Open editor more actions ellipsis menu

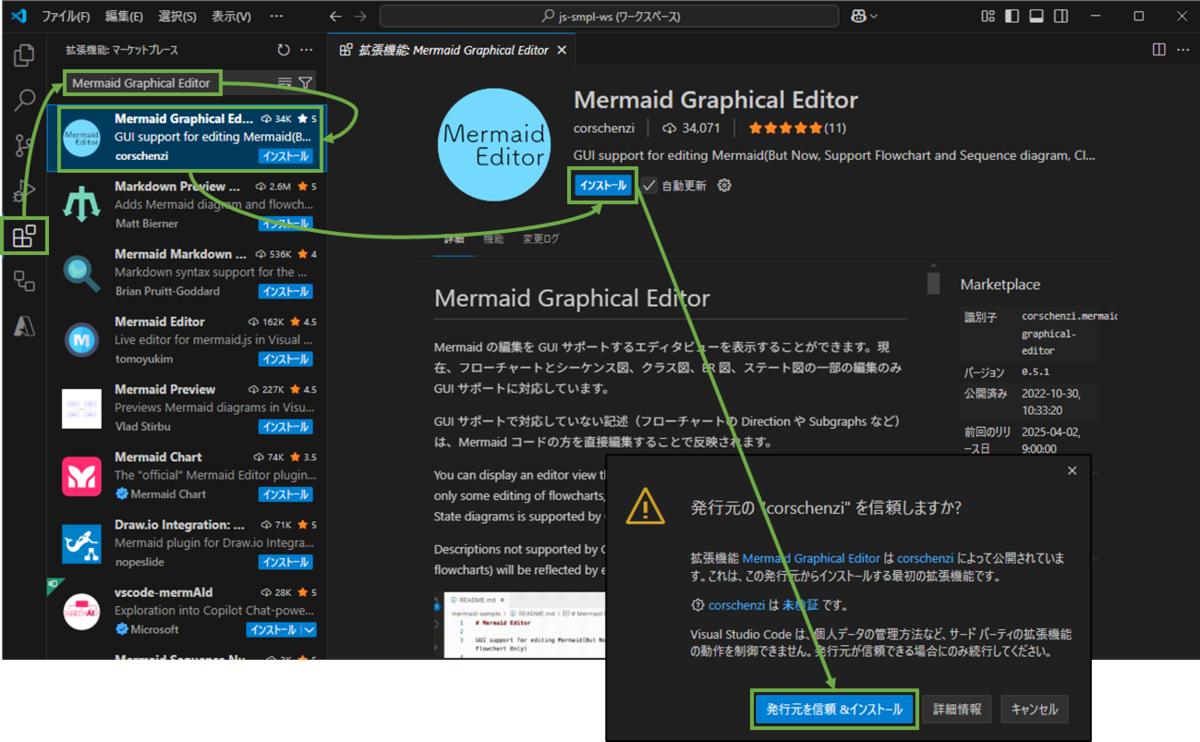pos(1182,49)
